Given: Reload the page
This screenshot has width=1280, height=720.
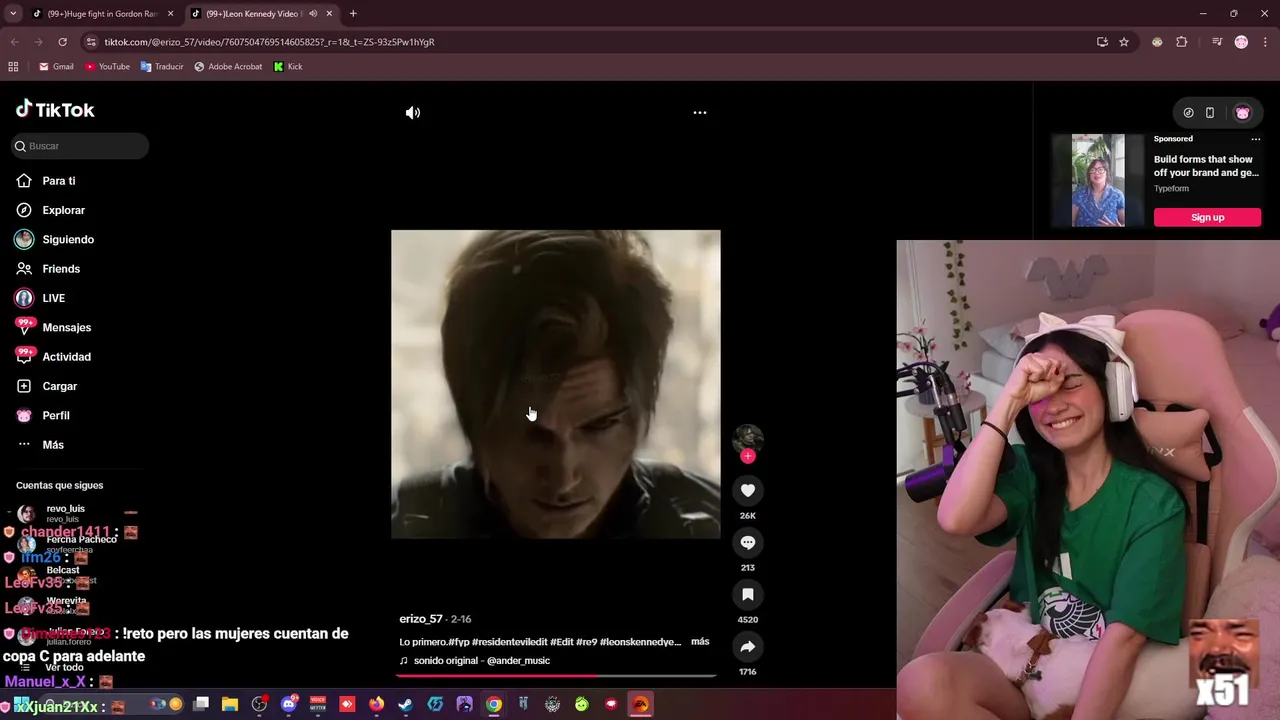Looking at the screenshot, I should [x=62, y=42].
